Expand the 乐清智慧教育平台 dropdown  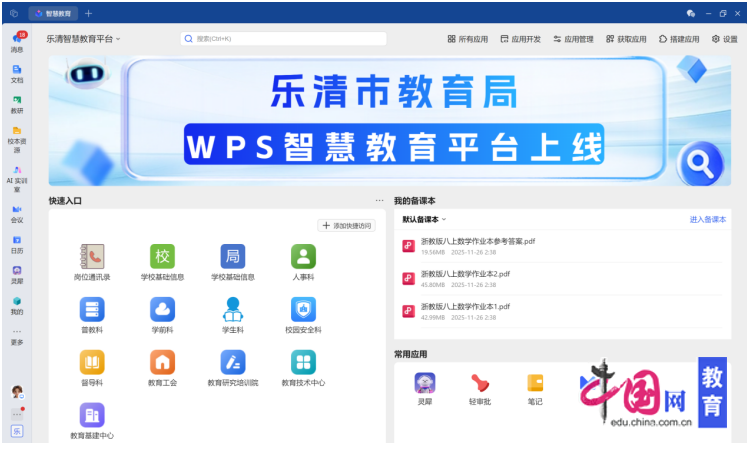coord(83,39)
